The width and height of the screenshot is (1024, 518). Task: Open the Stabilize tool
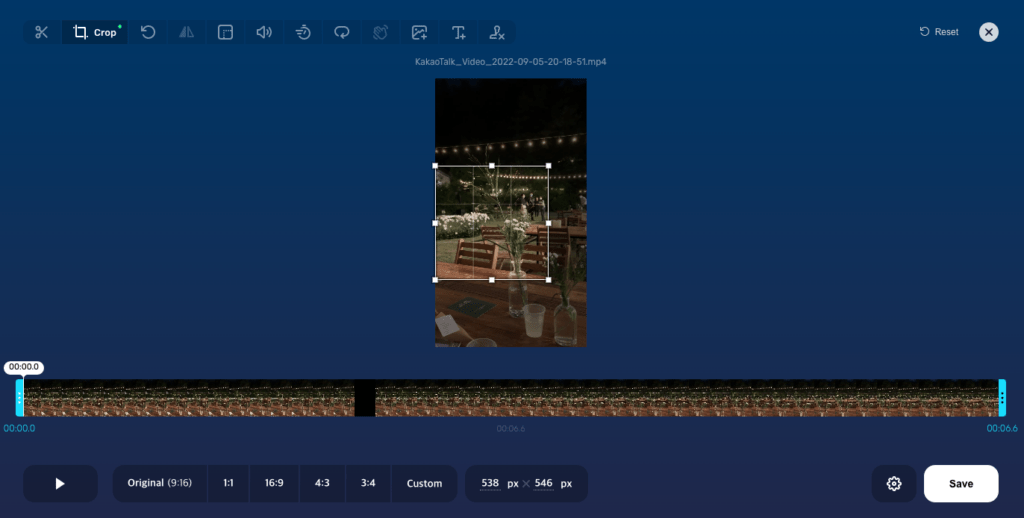click(x=380, y=32)
